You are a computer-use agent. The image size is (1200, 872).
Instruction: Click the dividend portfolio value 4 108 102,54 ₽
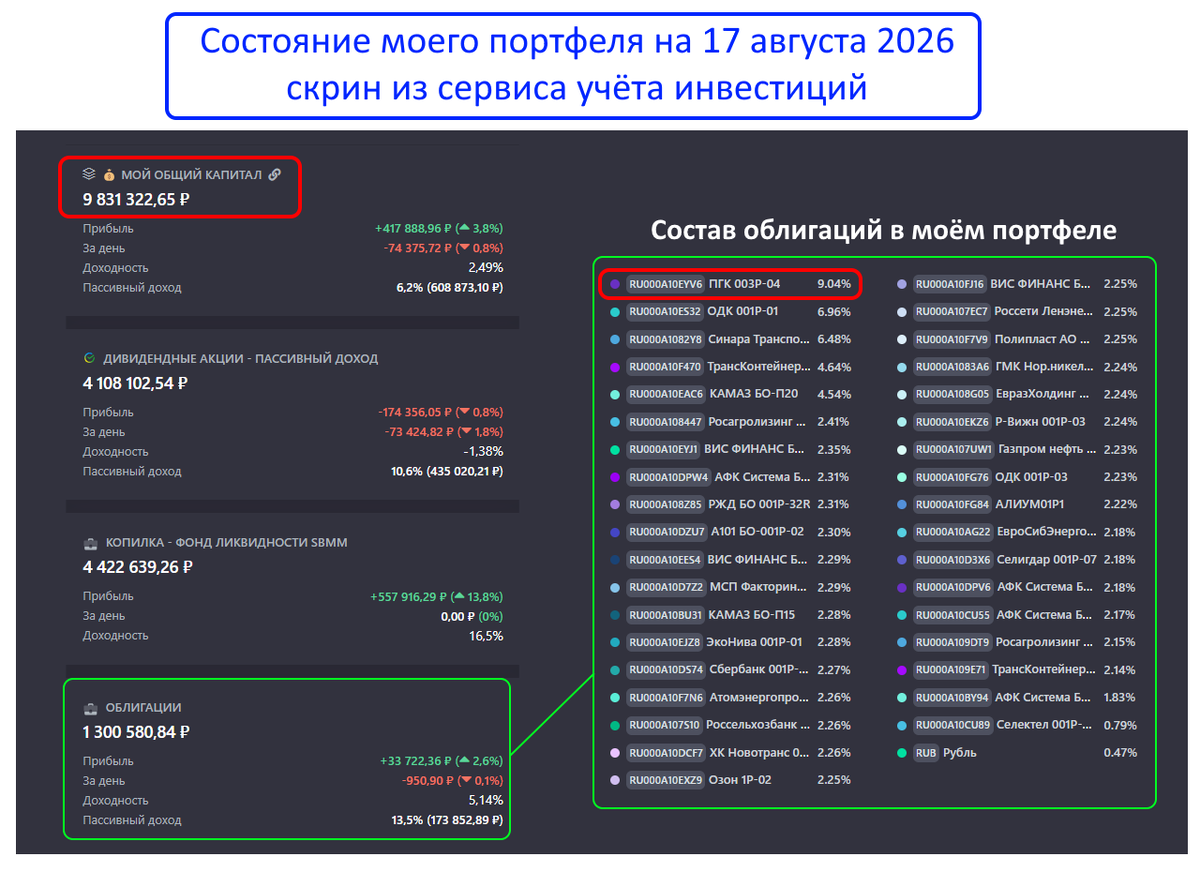[x=136, y=383]
